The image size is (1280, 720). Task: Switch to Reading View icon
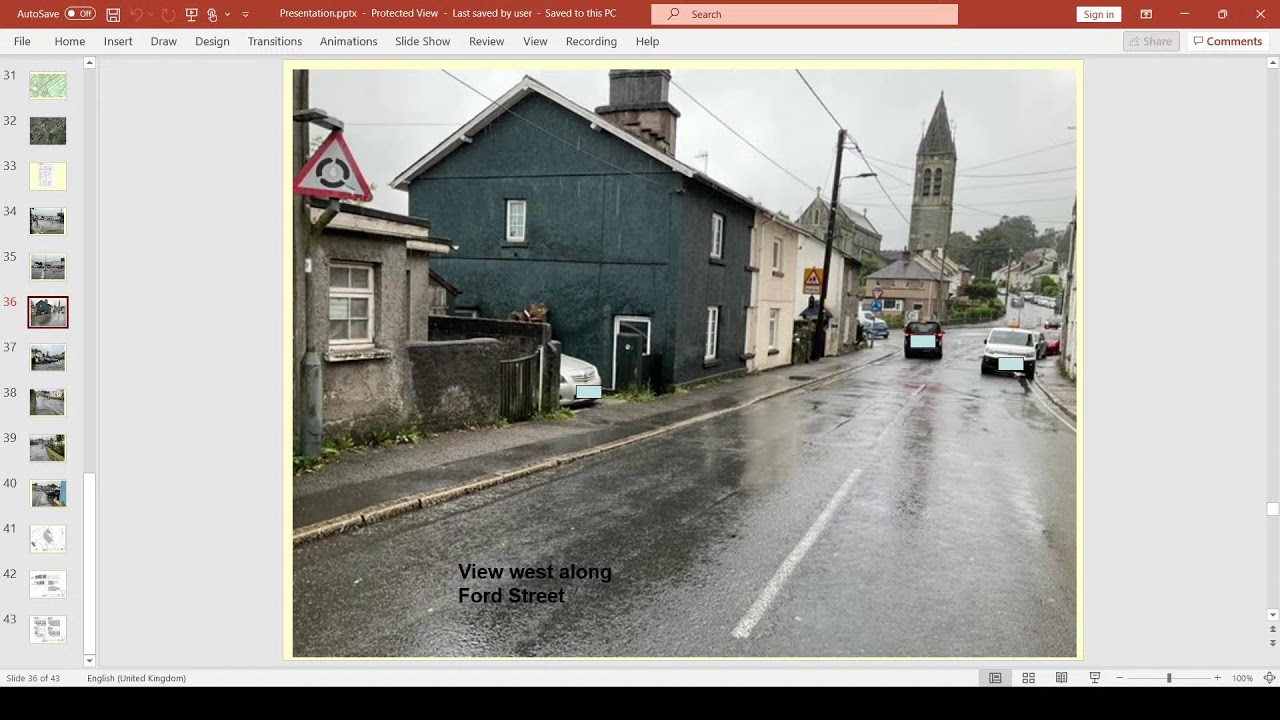coord(1061,678)
